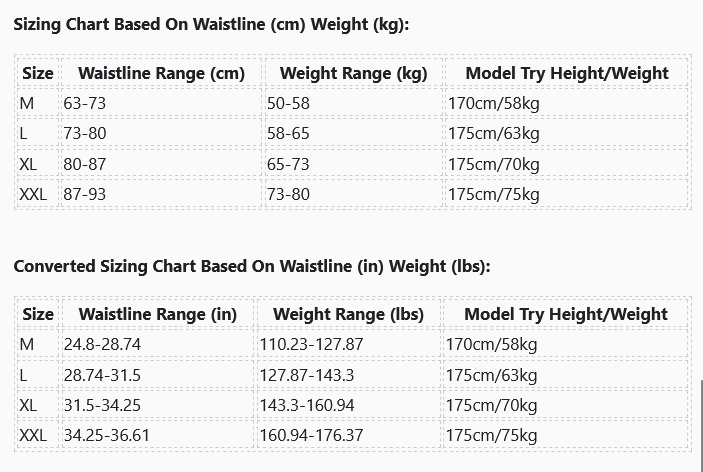This screenshot has width=703, height=472.
Task: Click the 50-58 weight range cell
Action: [x=288, y=103]
